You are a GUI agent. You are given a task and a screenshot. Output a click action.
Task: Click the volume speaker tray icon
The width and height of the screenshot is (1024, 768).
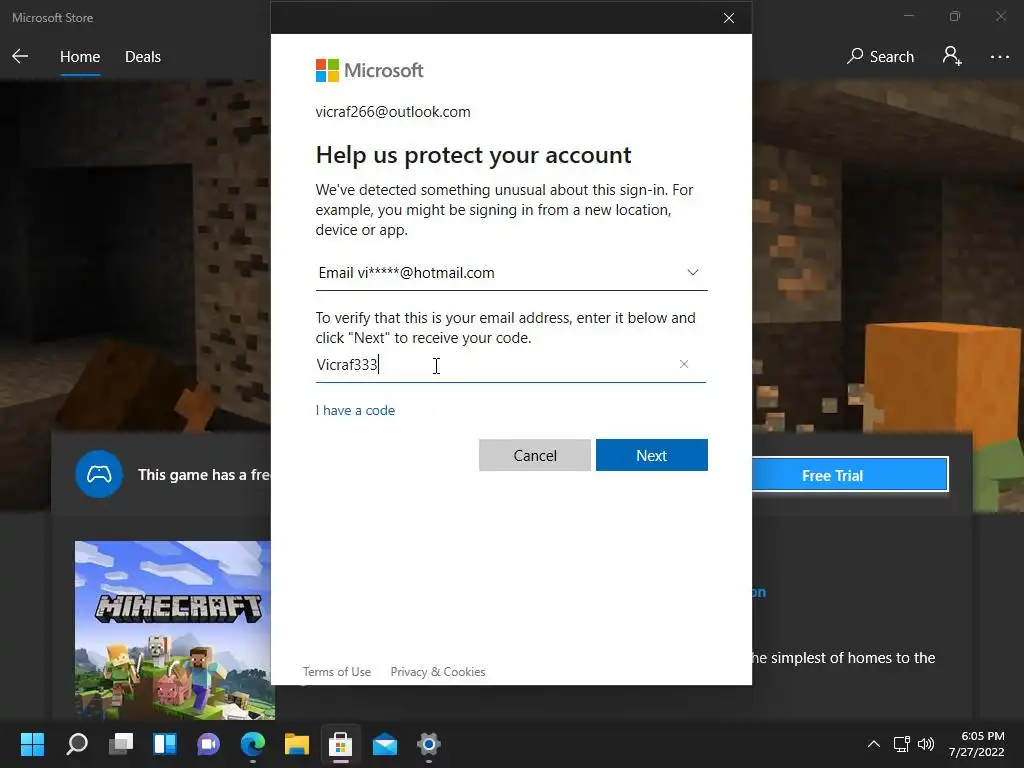pyautogui.click(x=926, y=744)
